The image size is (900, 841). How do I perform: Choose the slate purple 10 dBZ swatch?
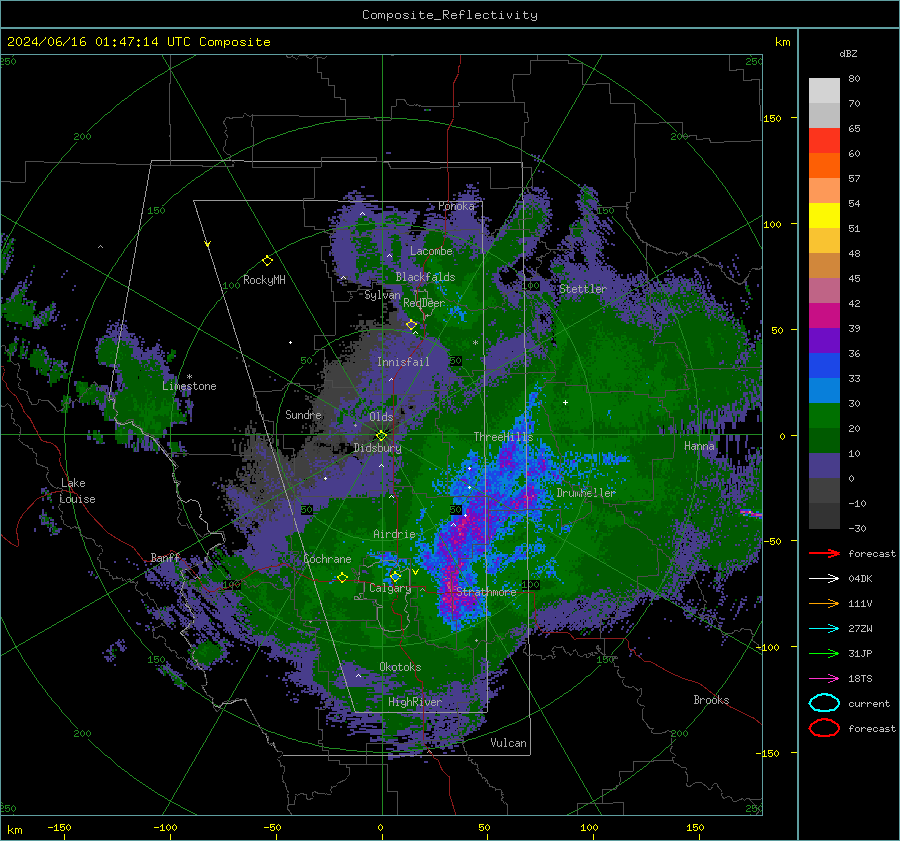point(824,465)
